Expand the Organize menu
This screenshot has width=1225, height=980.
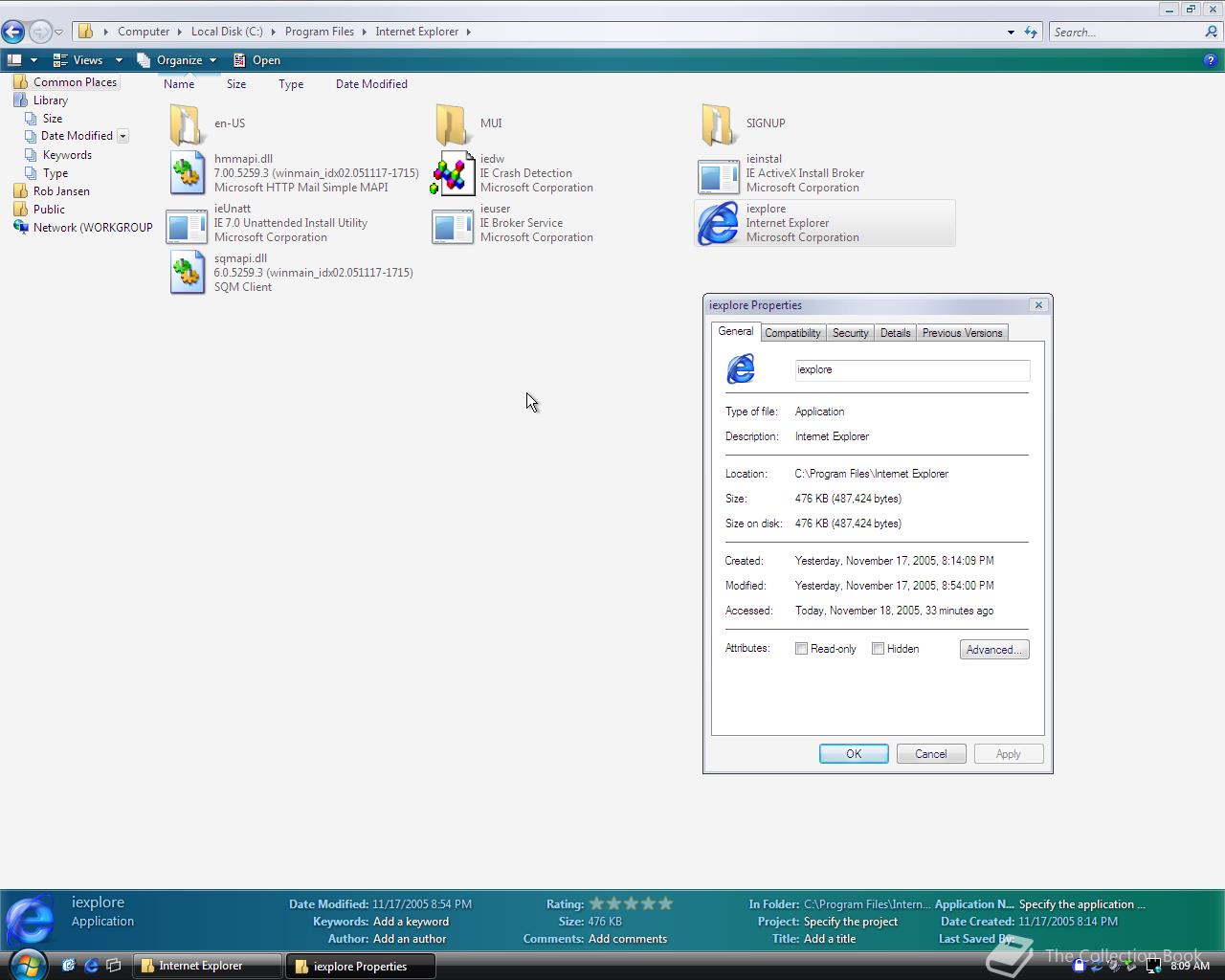click(x=178, y=60)
